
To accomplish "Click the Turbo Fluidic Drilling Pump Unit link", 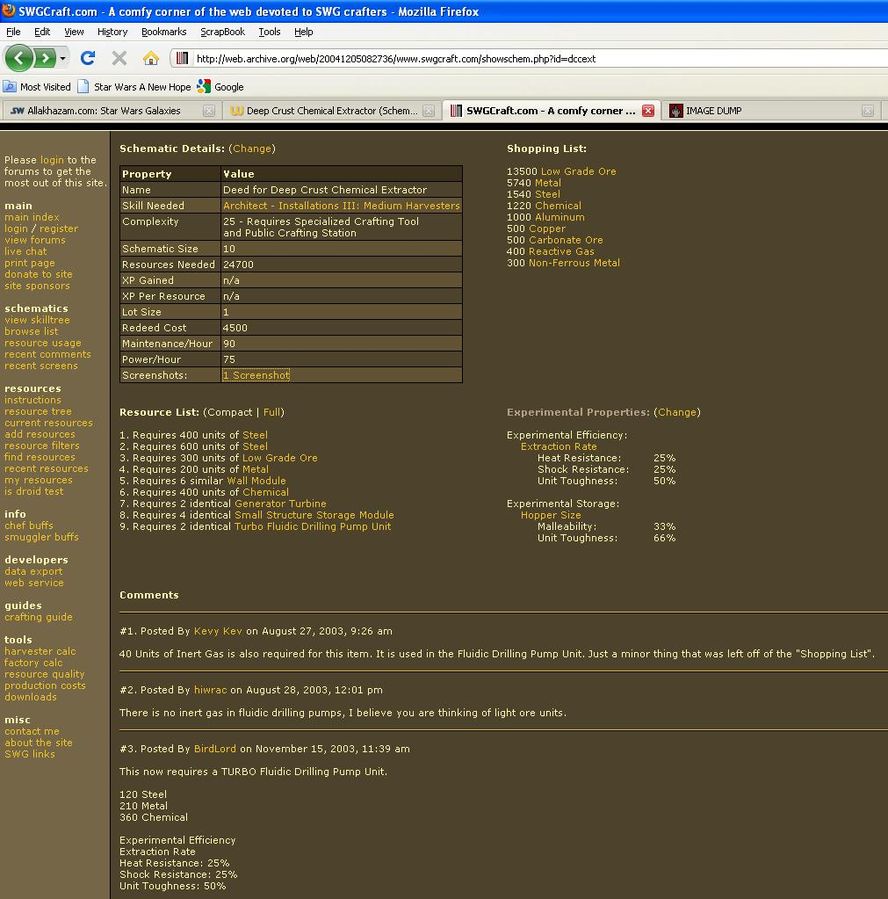I will pyautogui.click(x=312, y=527).
